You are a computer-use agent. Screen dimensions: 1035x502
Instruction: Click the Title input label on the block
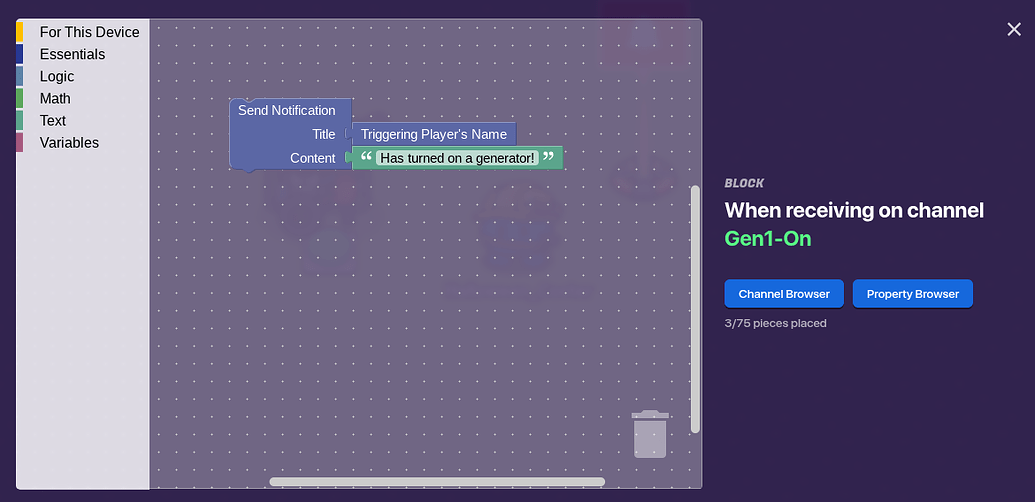323,134
